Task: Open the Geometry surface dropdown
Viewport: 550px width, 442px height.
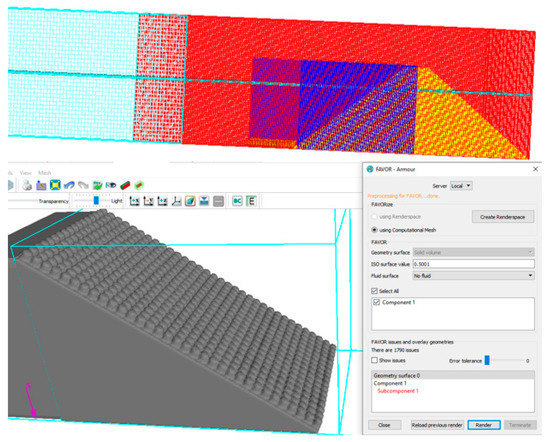Action: tap(473, 252)
